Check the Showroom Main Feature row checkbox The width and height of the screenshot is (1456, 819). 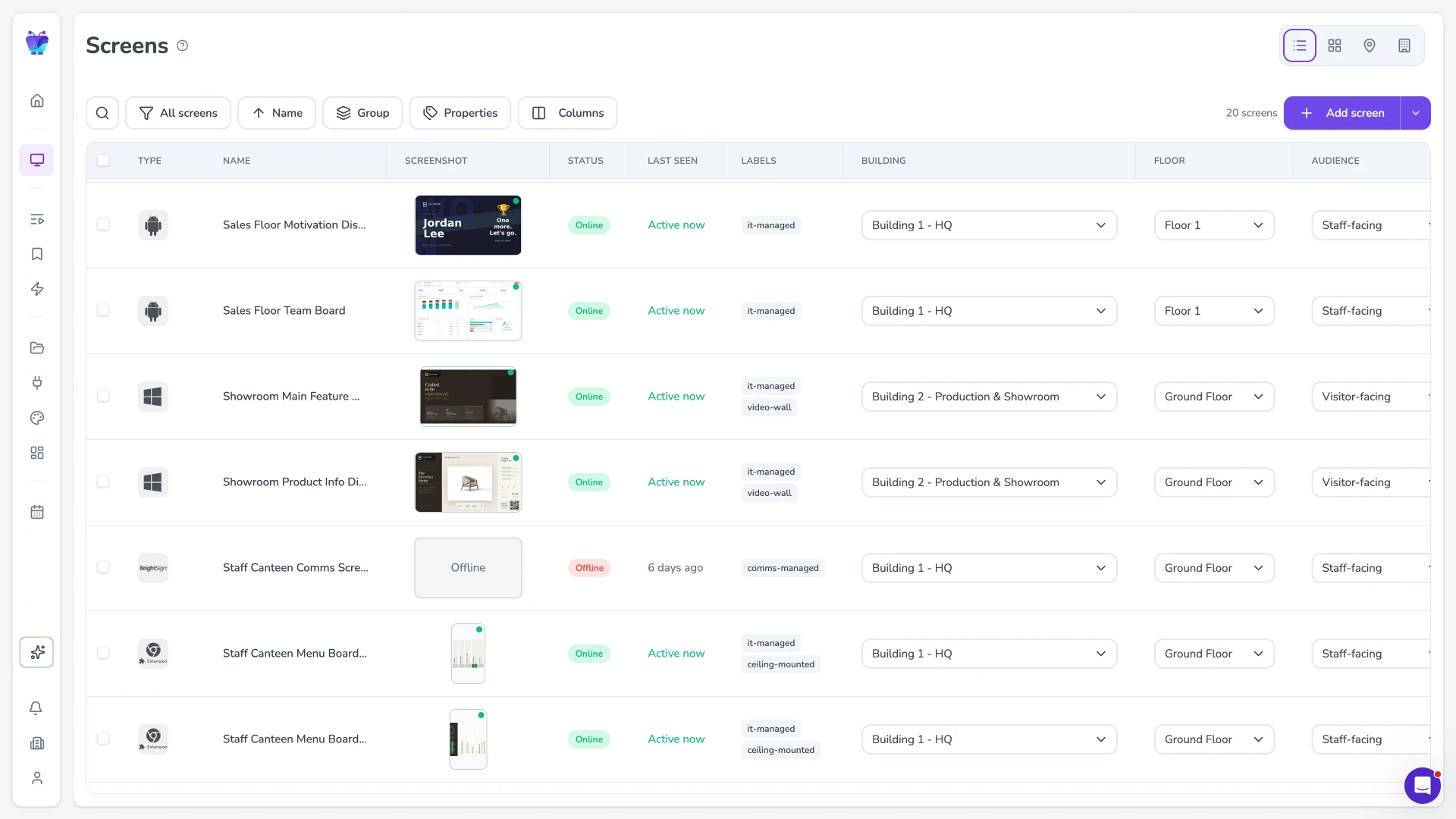click(x=103, y=396)
